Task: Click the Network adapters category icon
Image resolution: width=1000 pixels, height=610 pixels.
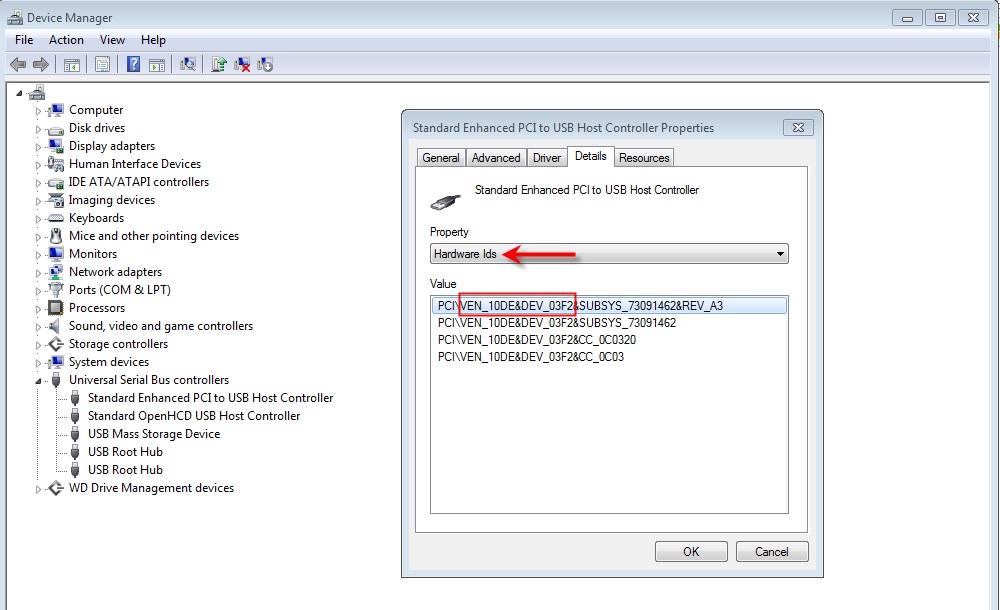Action: (x=56, y=272)
